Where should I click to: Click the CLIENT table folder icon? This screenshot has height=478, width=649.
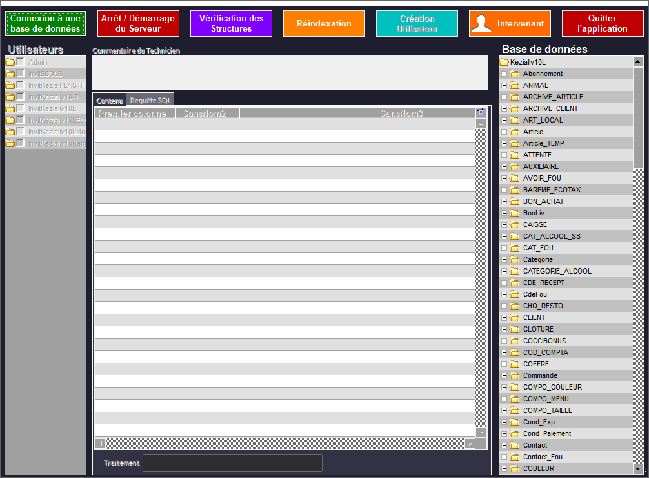point(515,317)
